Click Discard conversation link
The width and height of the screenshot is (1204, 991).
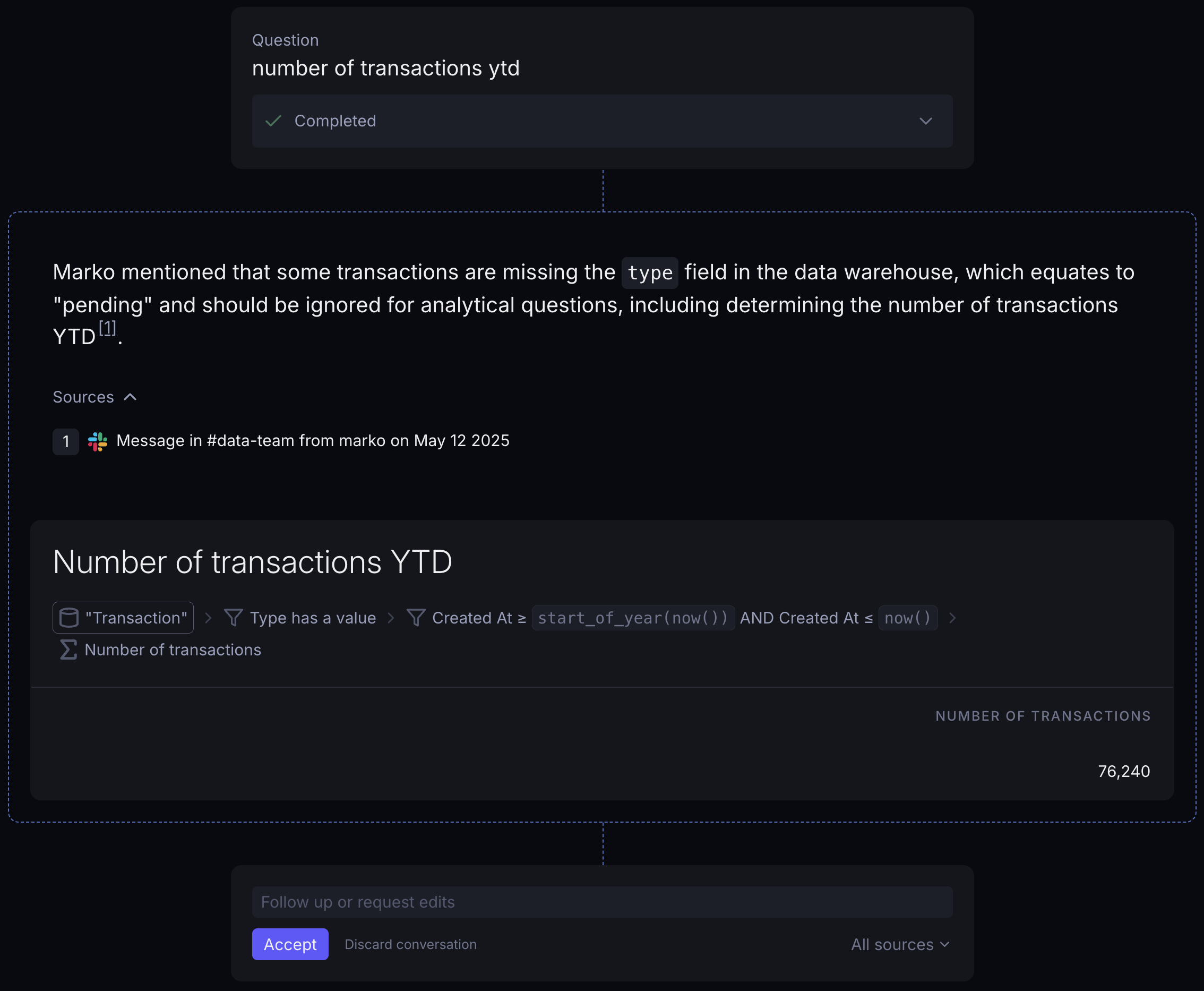[410, 945]
